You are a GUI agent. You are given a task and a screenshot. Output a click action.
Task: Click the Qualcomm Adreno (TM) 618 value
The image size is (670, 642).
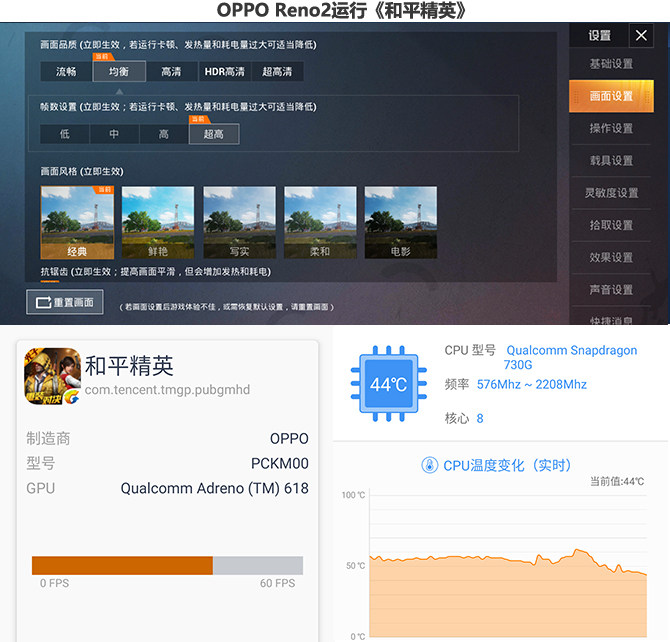point(215,488)
